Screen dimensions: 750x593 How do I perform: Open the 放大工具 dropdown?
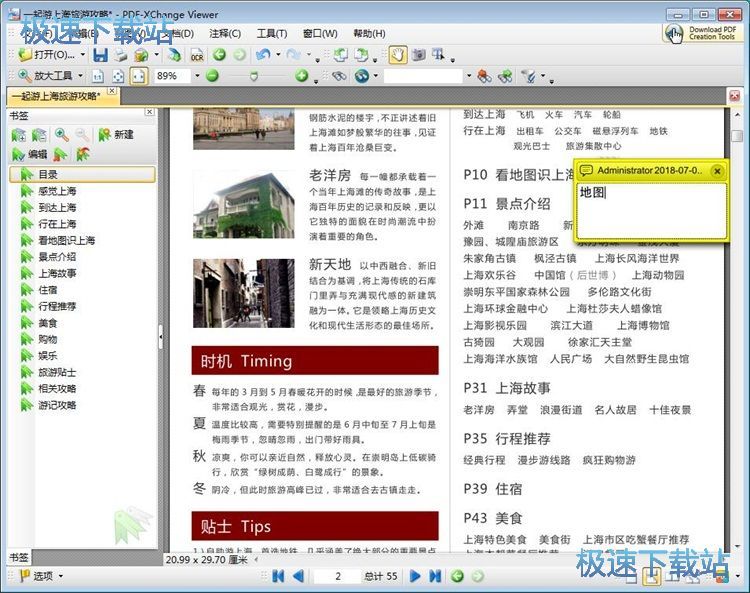pos(79,76)
